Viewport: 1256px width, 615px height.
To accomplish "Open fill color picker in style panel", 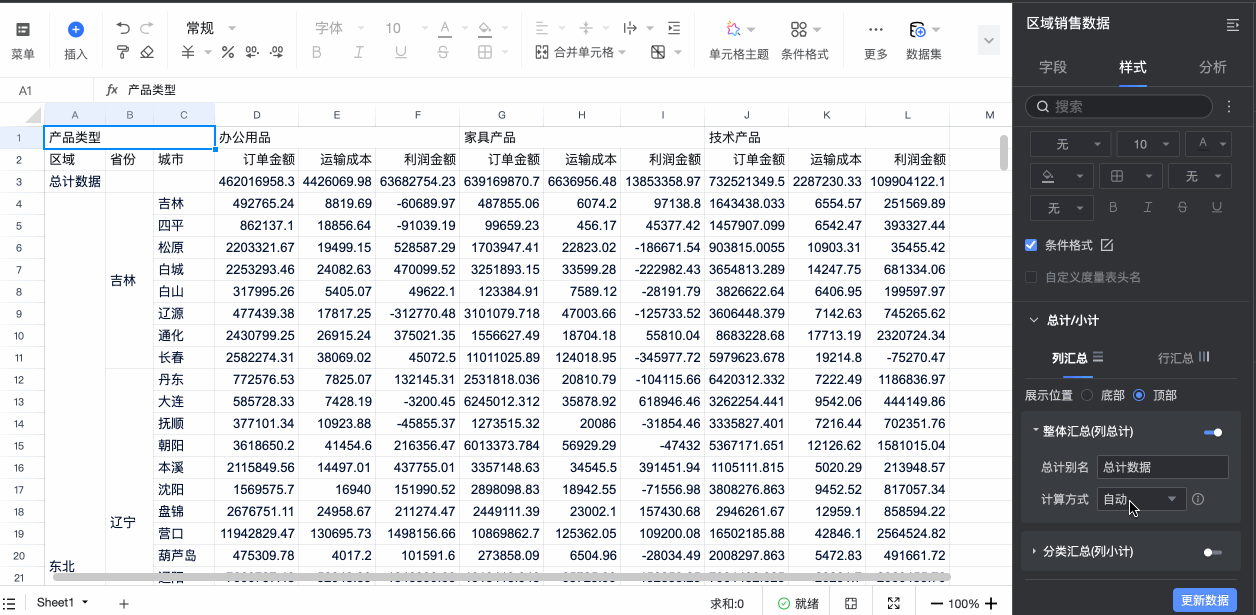I will 1060,176.
